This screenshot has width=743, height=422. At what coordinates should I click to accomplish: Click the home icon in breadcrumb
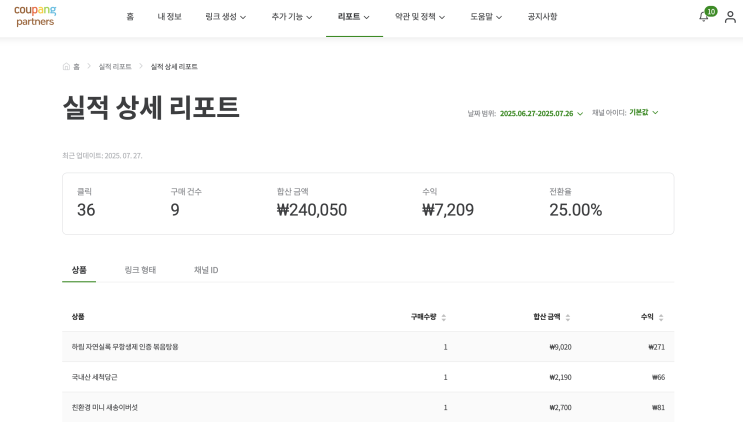67,67
